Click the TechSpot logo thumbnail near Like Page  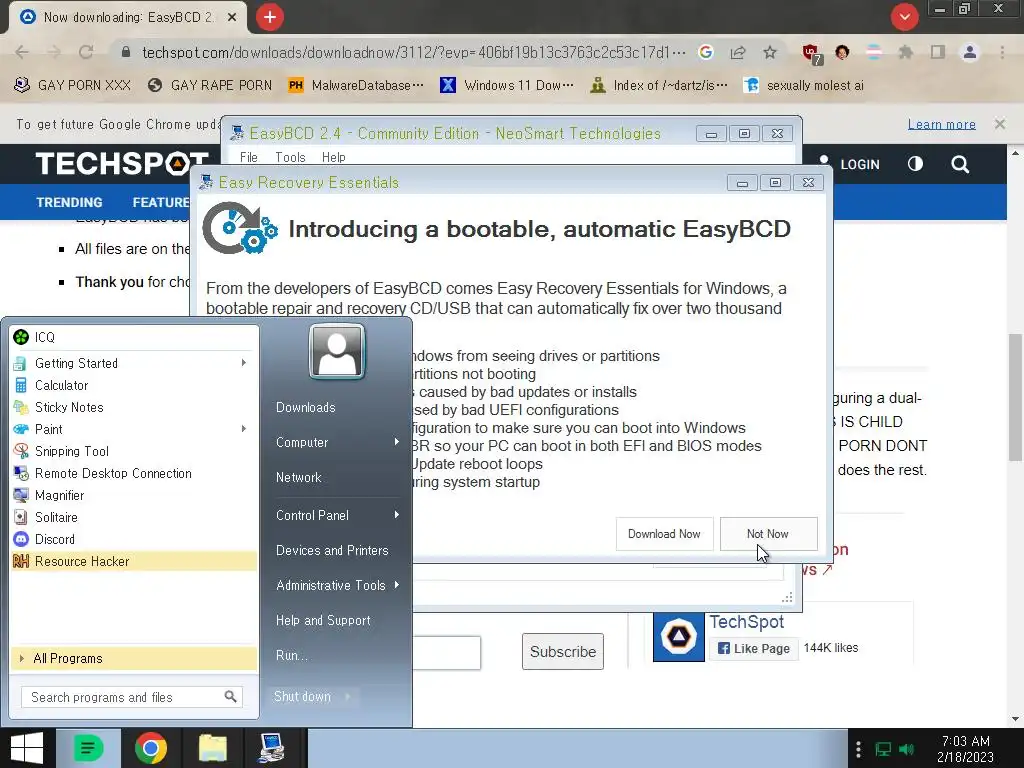679,637
